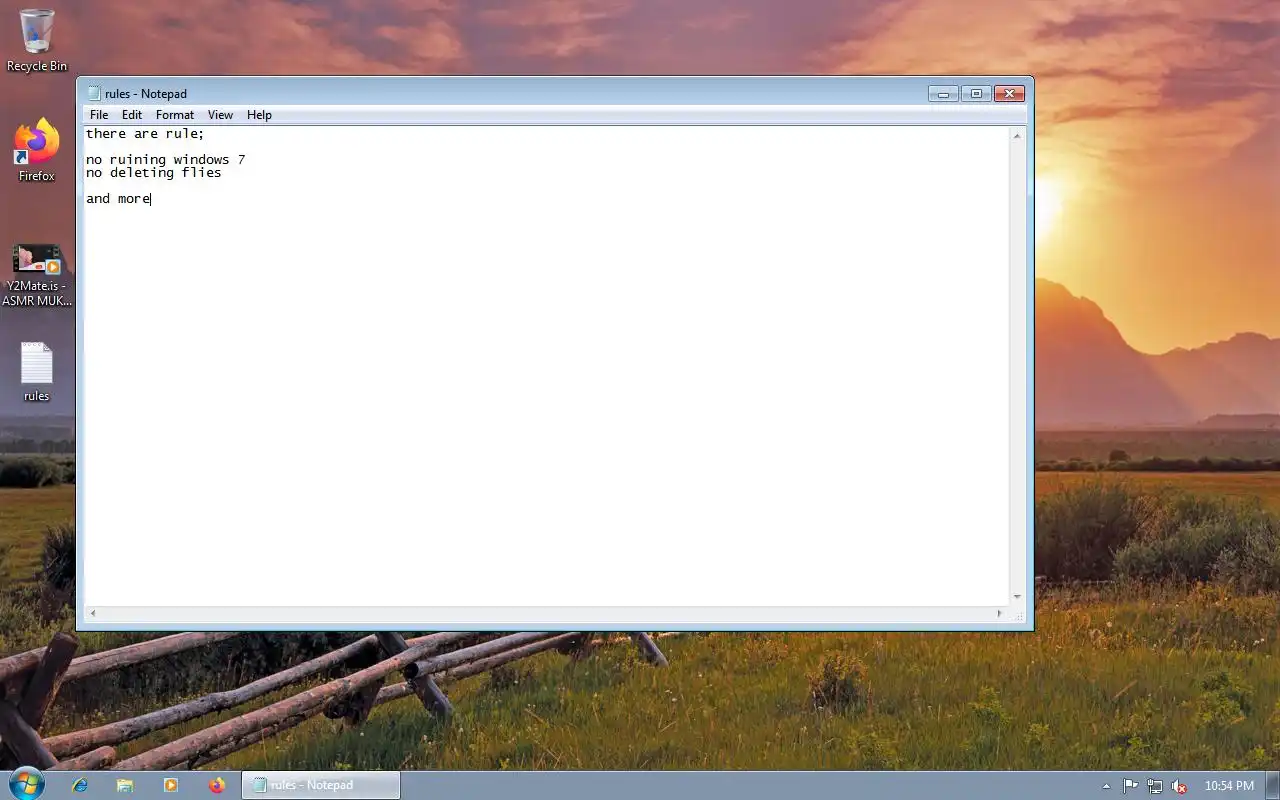
Task: Maximize the Notepad window
Action: (x=976, y=93)
